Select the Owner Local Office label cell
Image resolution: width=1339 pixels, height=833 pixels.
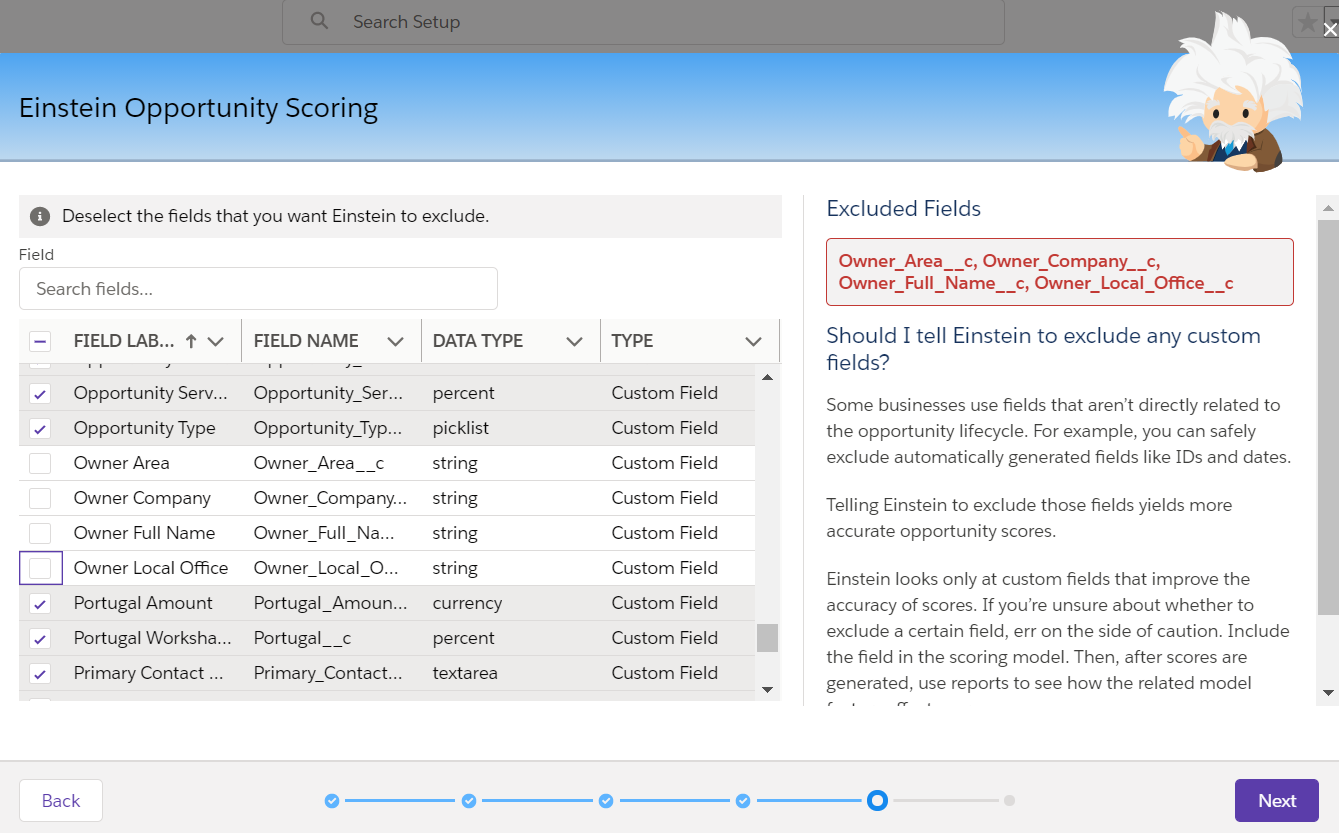(151, 568)
